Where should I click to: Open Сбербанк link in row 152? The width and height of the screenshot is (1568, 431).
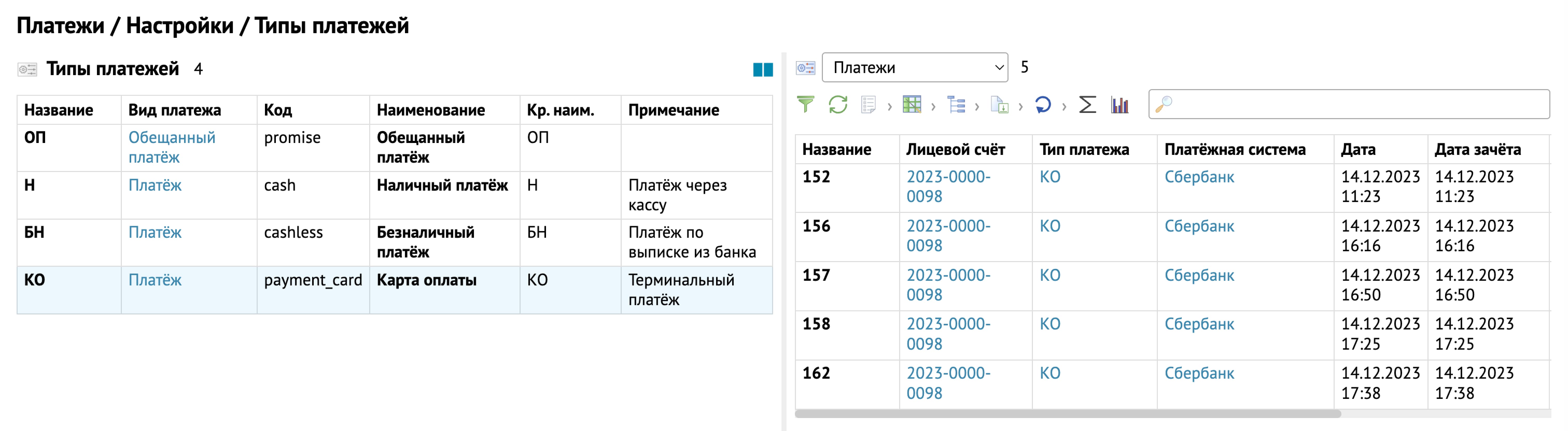1199,177
